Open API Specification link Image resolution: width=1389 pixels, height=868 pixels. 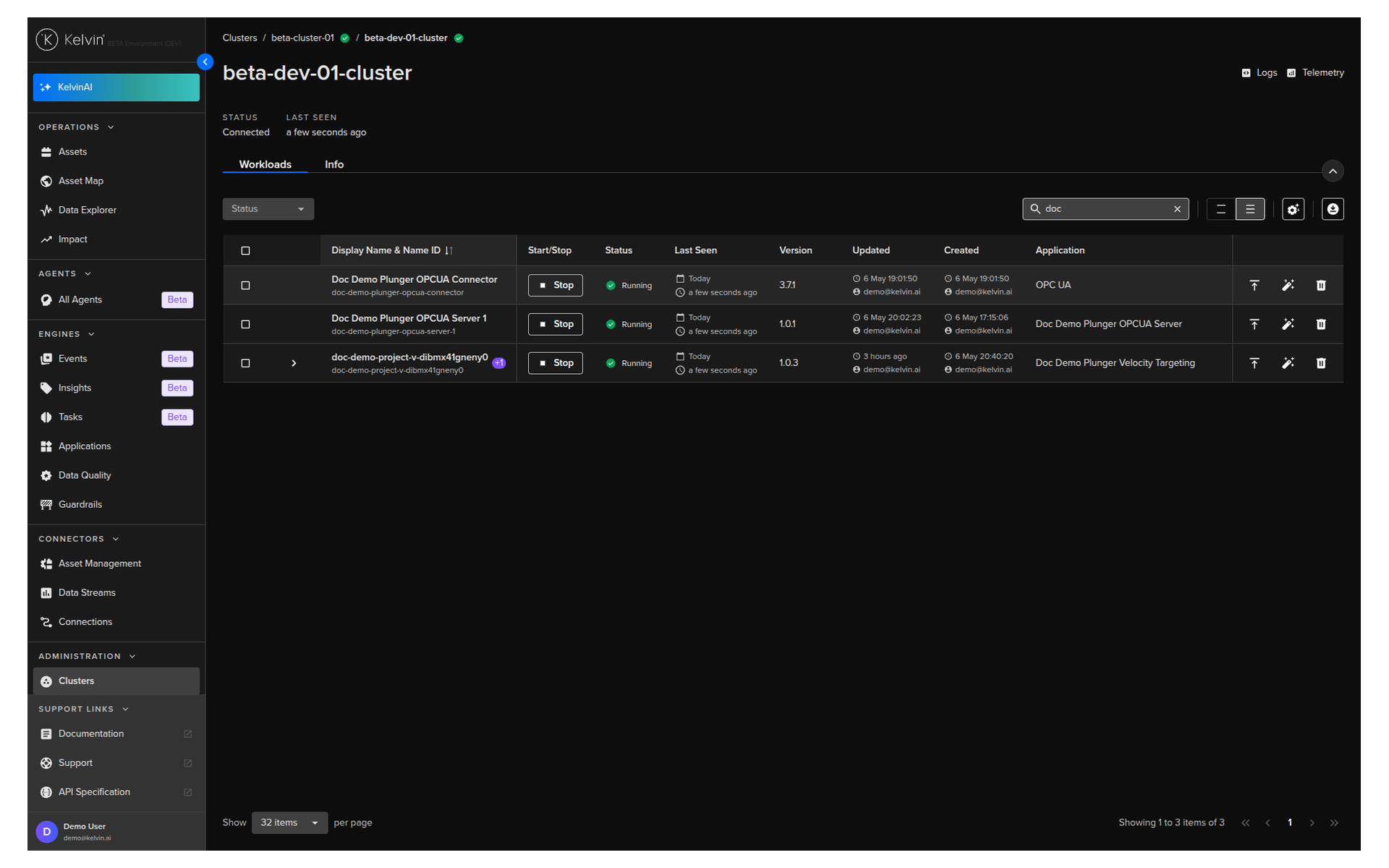(116, 792)
